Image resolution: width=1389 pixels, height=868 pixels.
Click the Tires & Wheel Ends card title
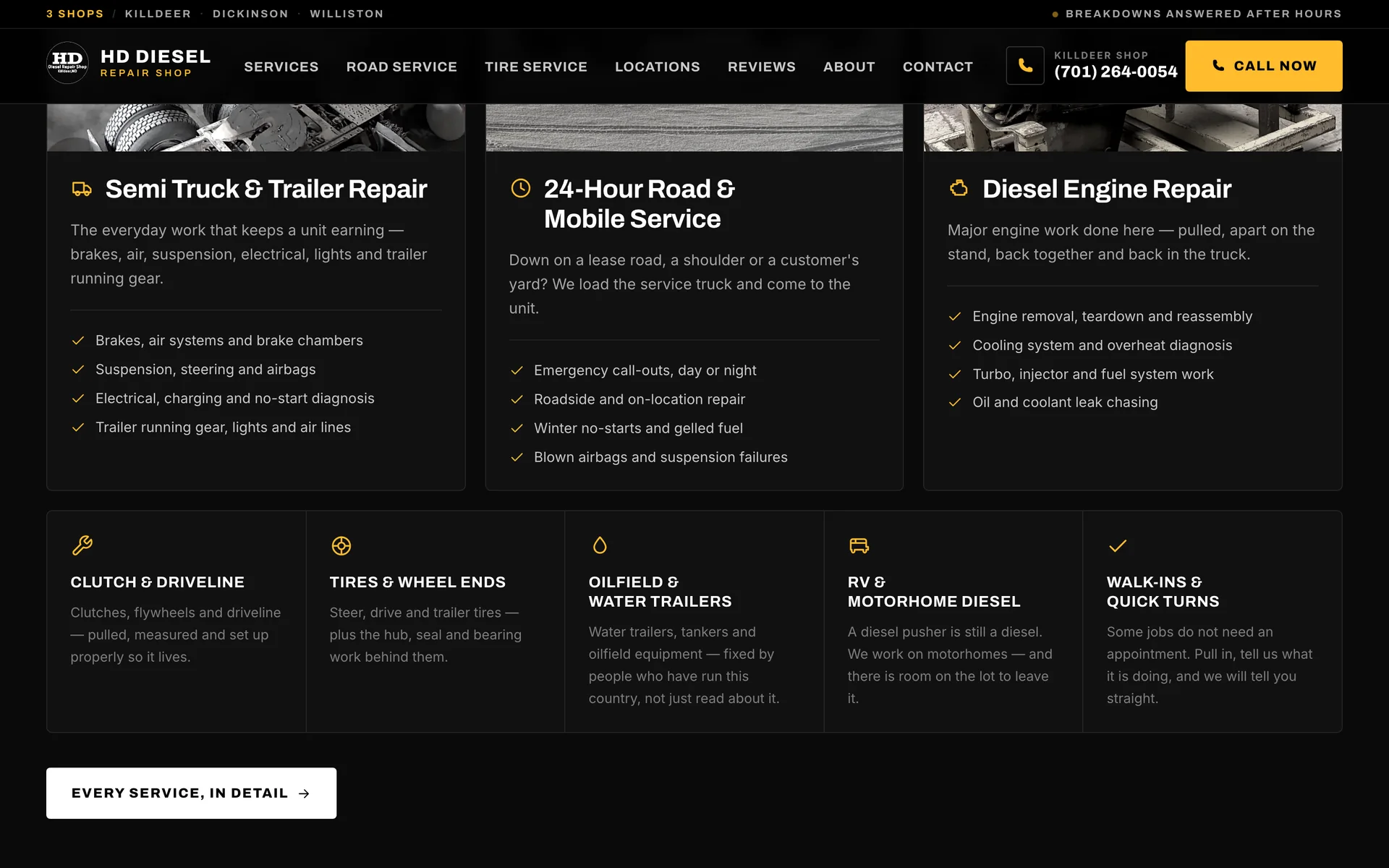point(417,582)
